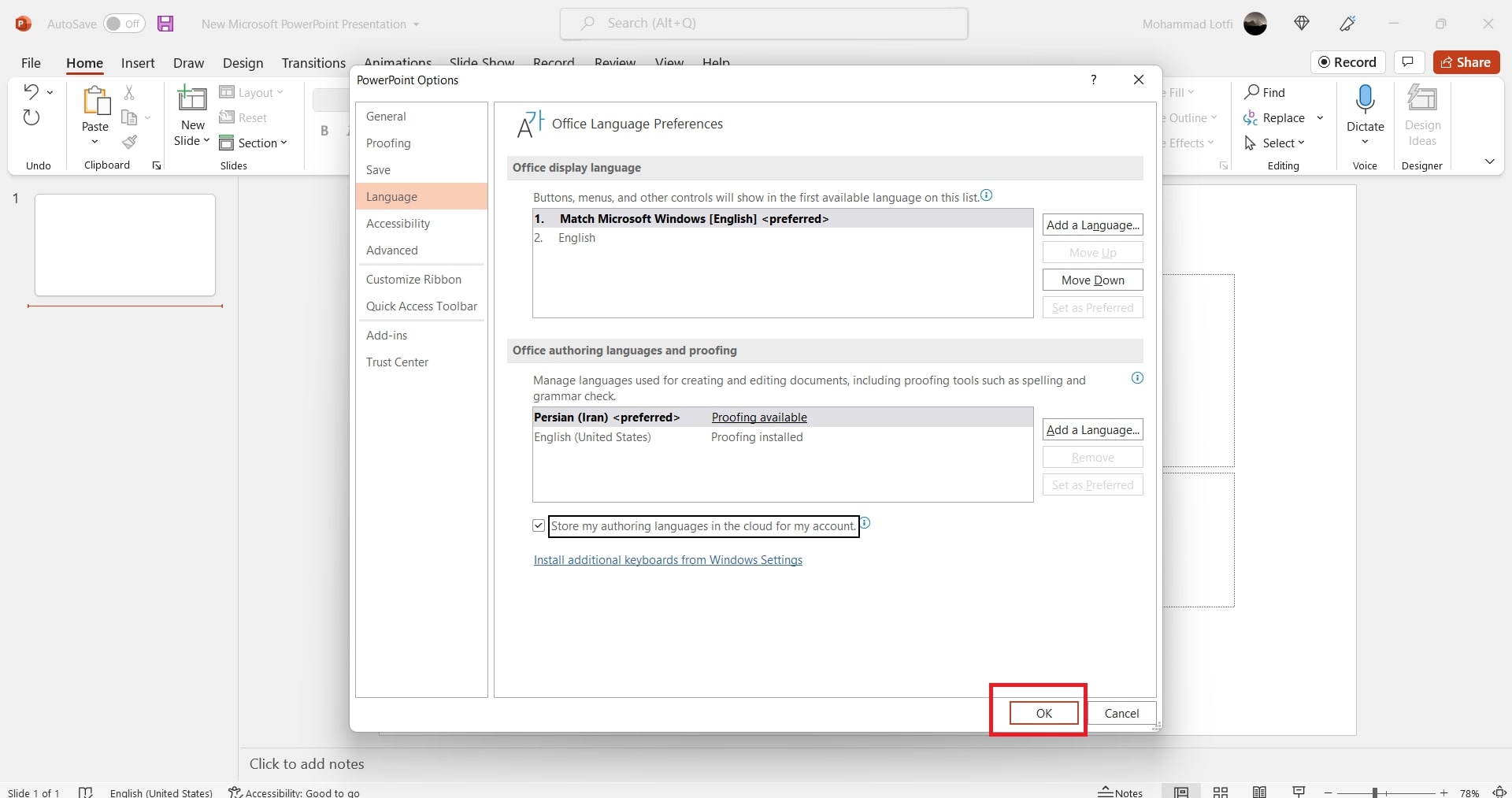Viewport: 1512px width, 798px height.
Task: Click the Cut scissors icon
Action: point(129,92)
